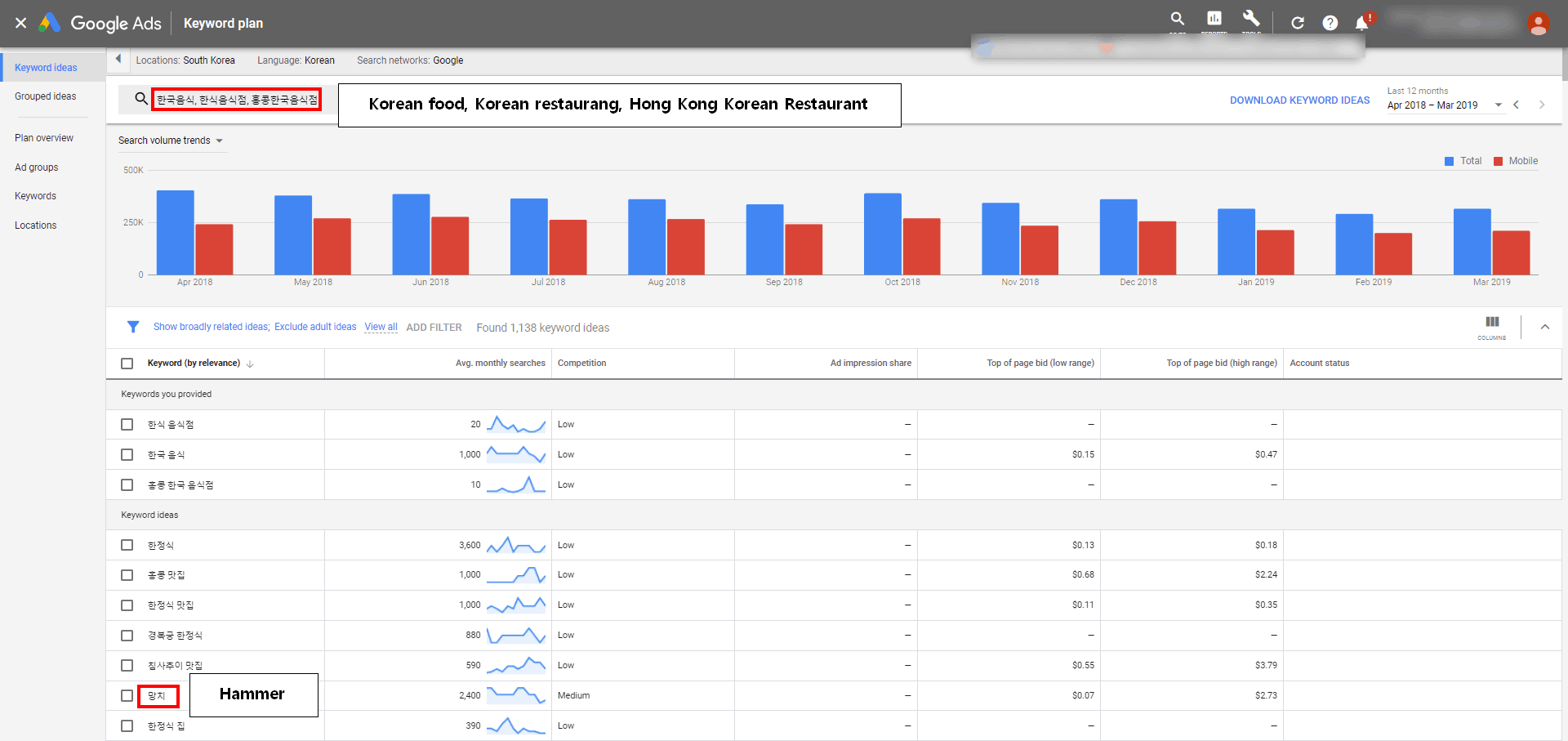Click the refresh icon in header
This screenshot has width=1568, height=741.
(x=1297, y=23)
